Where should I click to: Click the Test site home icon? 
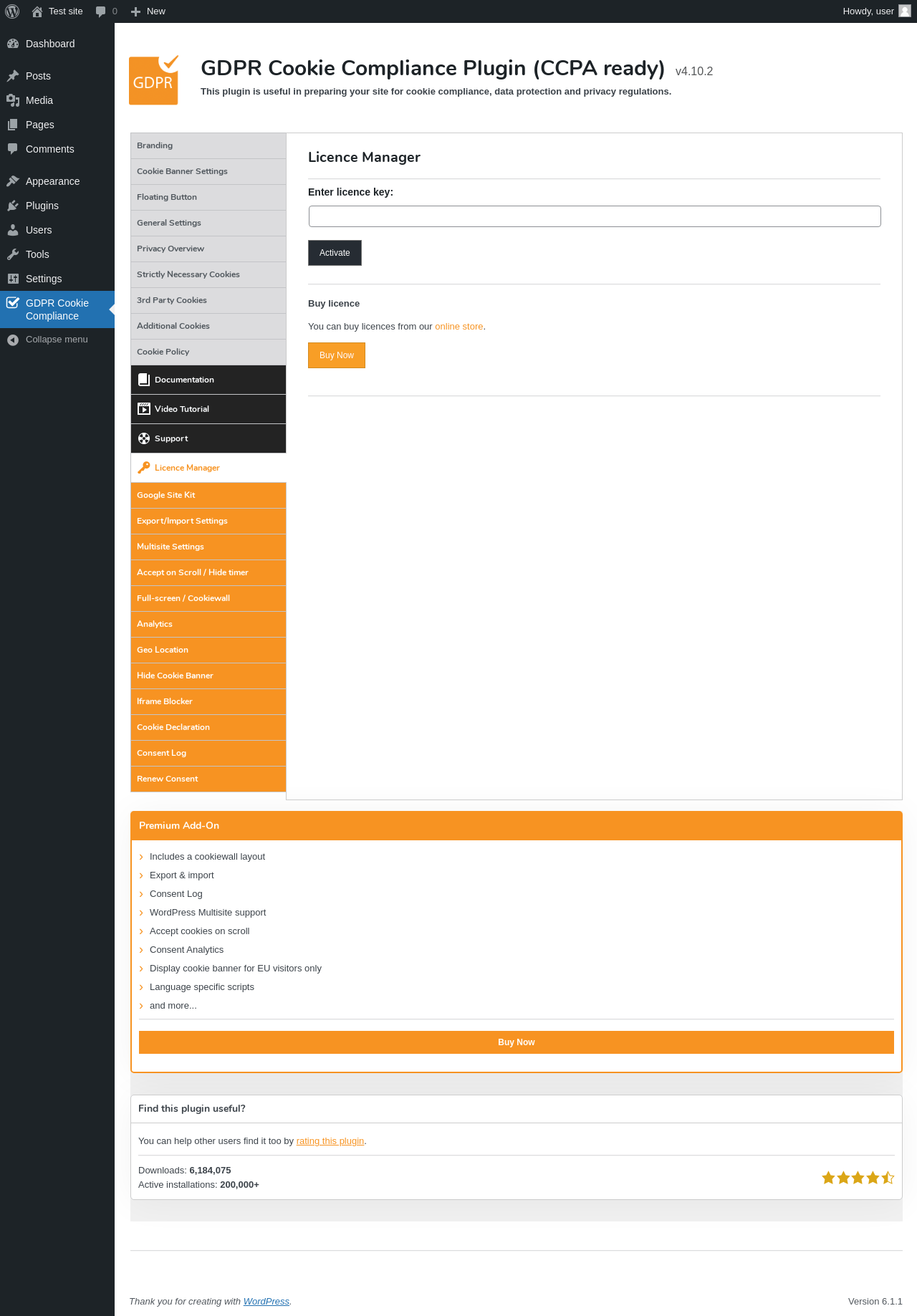click(x=37, y=11)
